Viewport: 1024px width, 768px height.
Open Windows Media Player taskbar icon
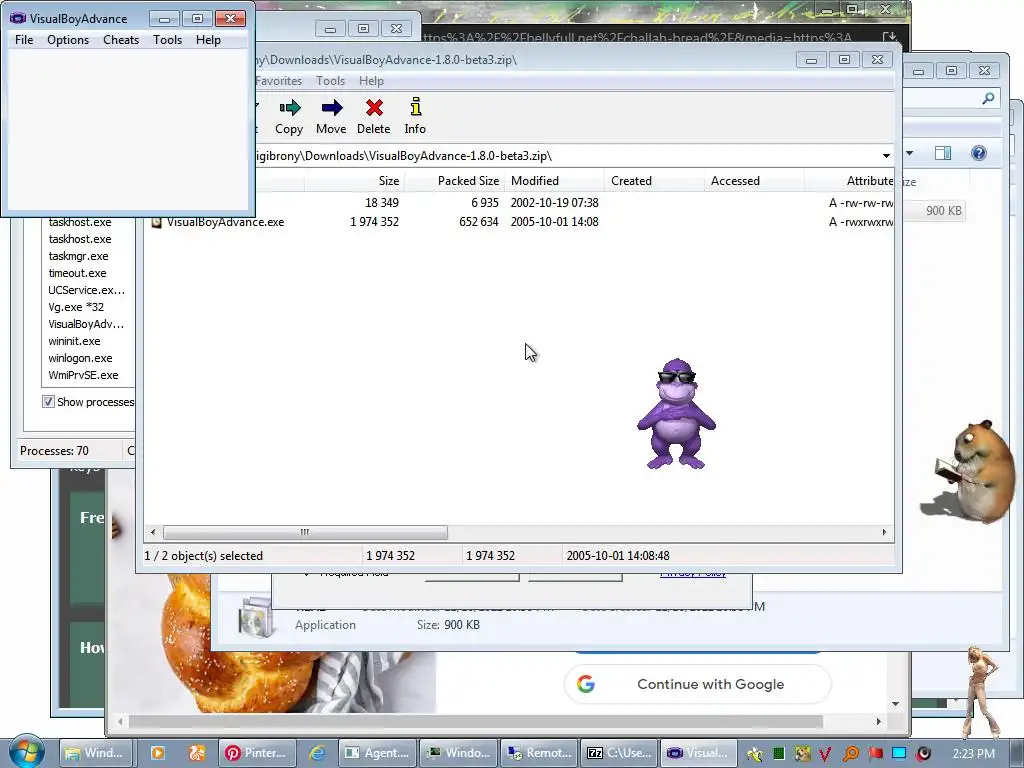pyautogui.click(x=157, y=753)
